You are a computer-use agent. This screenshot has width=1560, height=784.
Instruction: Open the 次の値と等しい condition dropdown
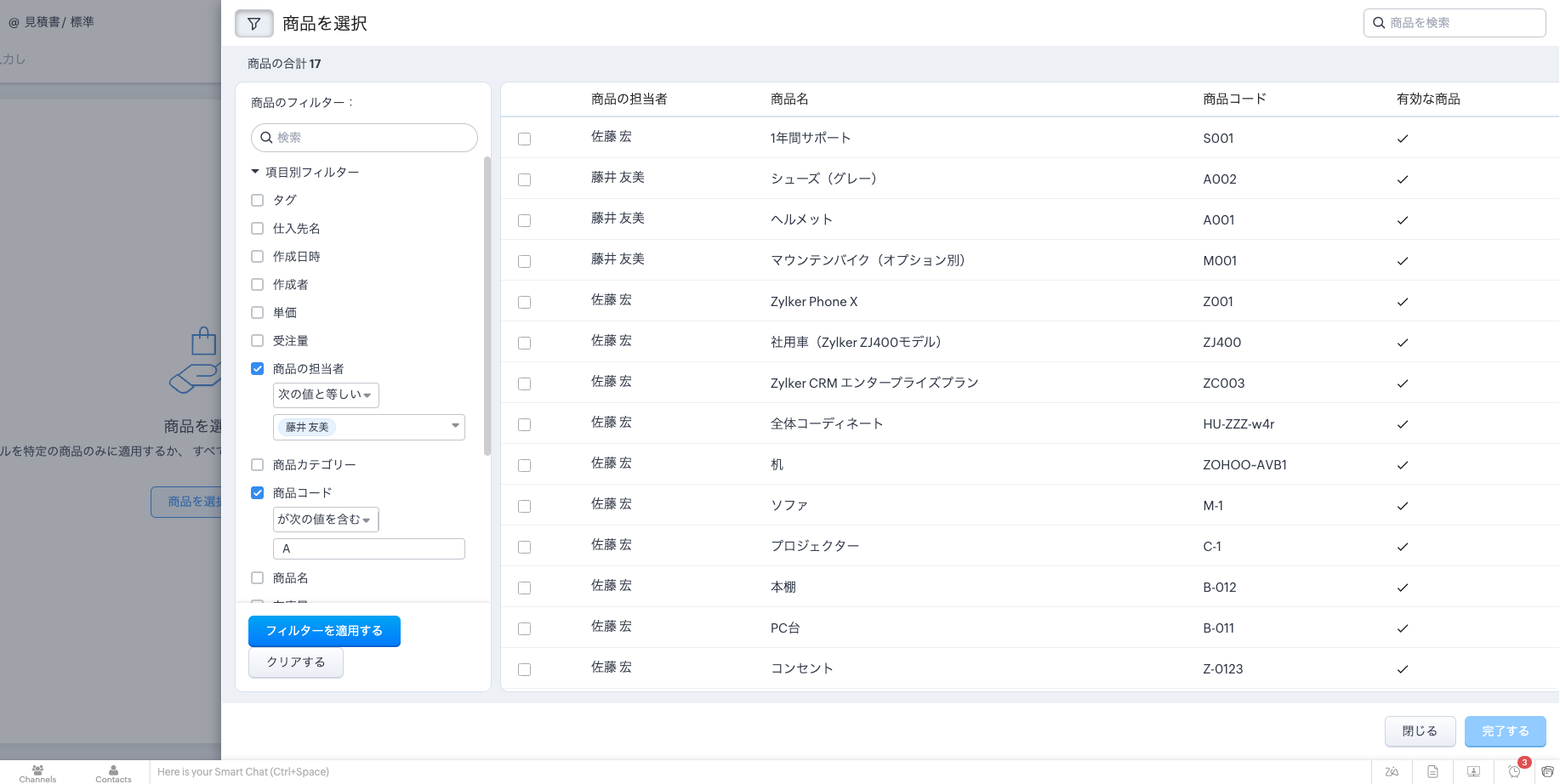click(326, 395)
